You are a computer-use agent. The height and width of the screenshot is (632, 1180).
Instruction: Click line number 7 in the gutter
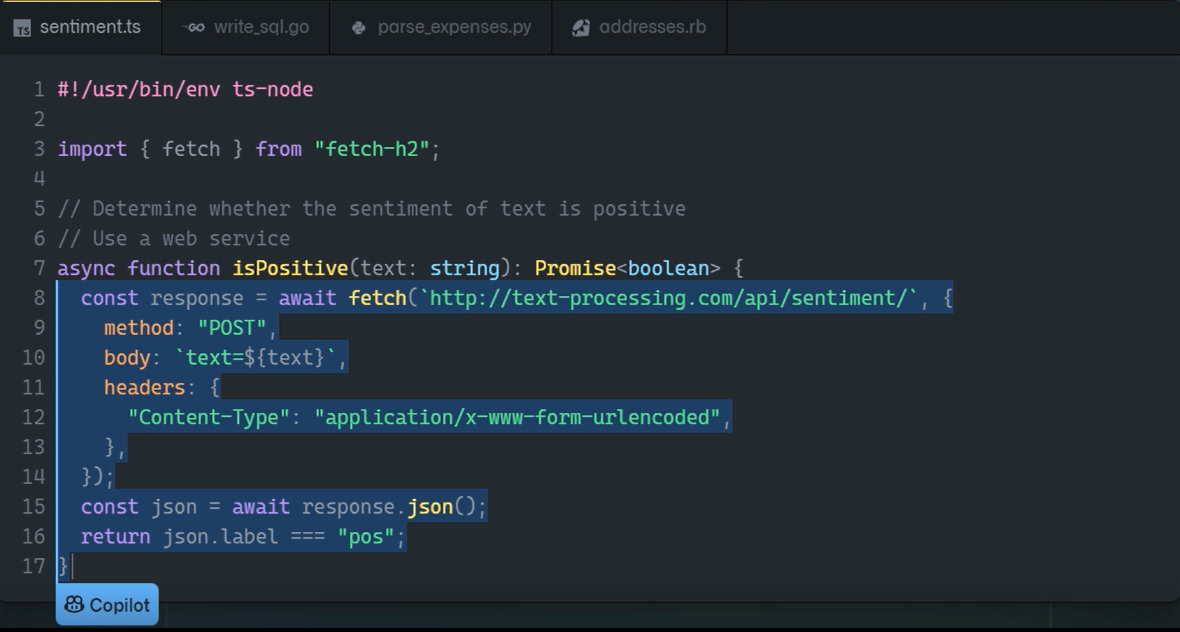pyautogui.click(x=39, y=268)
